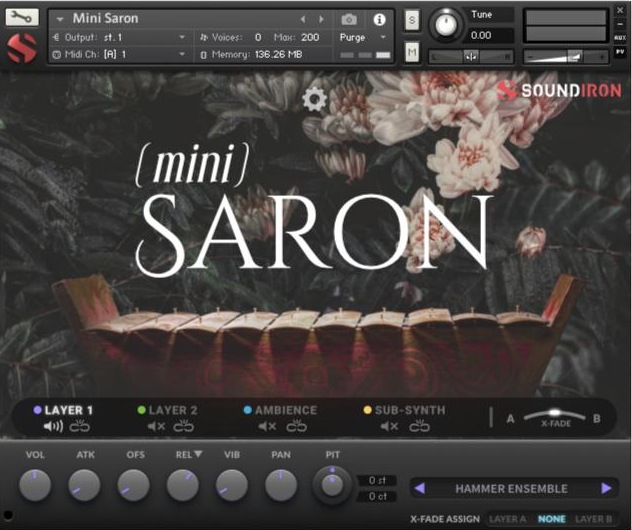Select the Ambience layer tab
Screen dimensions: 632x530
[x=285, y=410]
